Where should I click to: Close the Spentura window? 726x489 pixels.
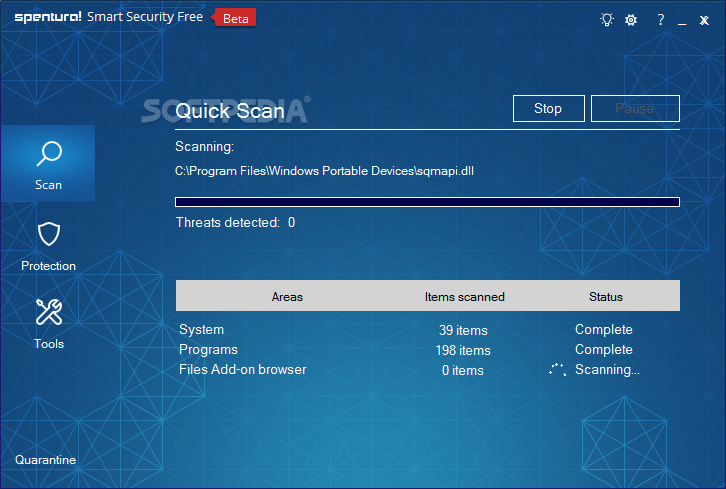point(704,20)
